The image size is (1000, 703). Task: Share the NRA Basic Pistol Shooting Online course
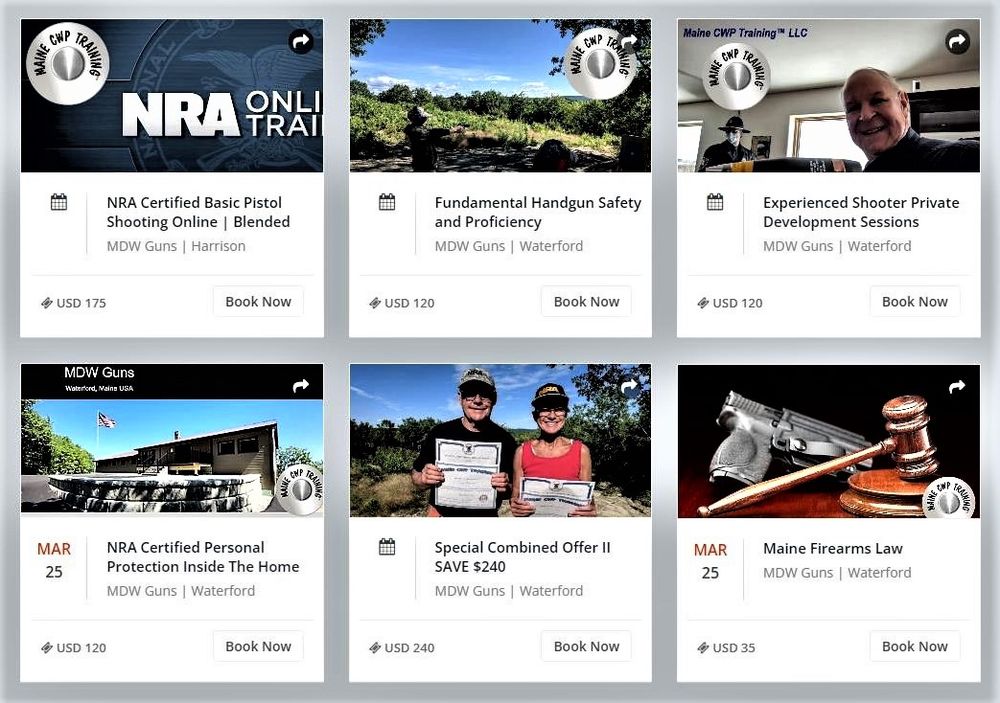(301, 41)
